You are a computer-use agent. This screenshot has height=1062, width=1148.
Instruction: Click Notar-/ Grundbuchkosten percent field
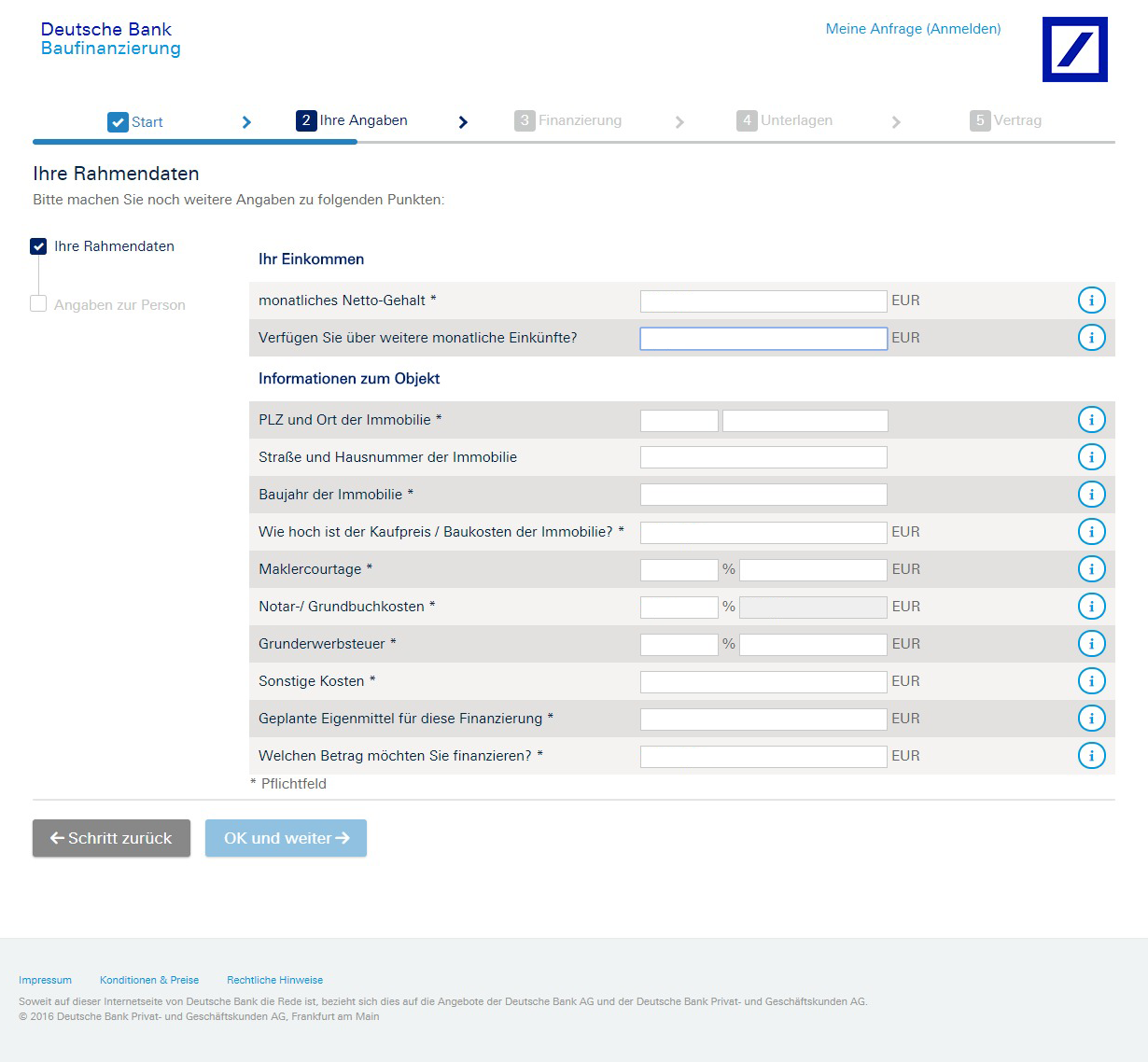679,607
